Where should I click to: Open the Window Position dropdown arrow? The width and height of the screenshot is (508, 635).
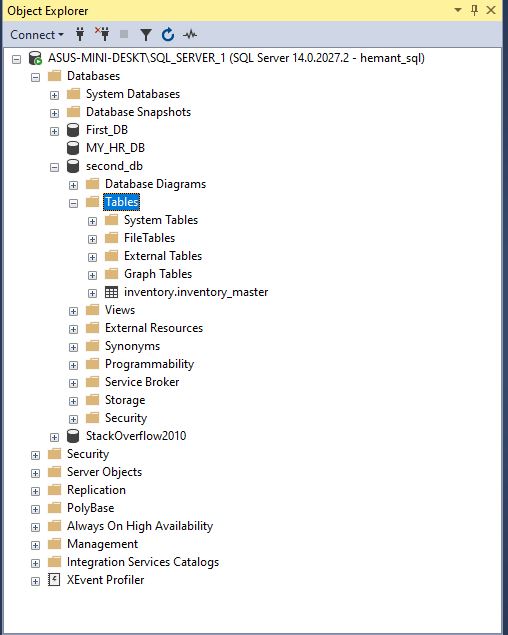coord(458,10)
